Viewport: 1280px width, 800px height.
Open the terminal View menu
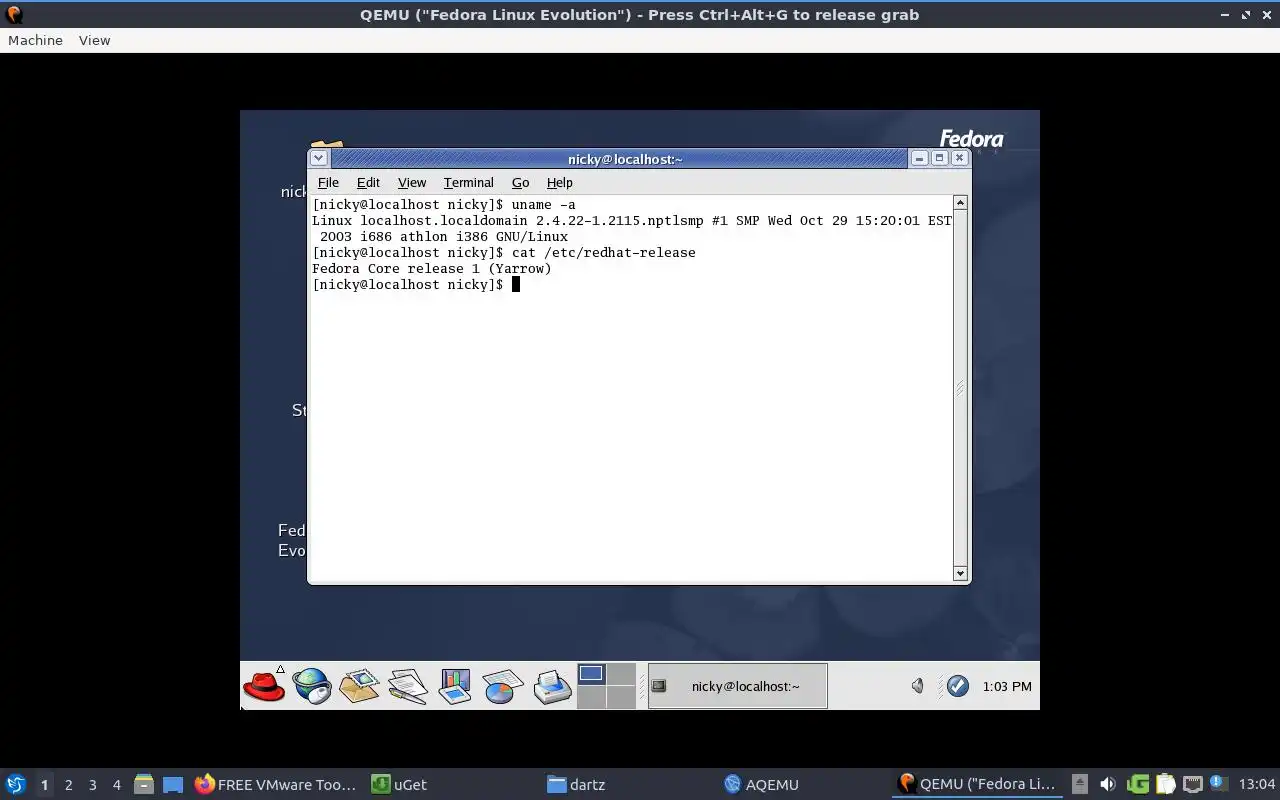[412, 182]
